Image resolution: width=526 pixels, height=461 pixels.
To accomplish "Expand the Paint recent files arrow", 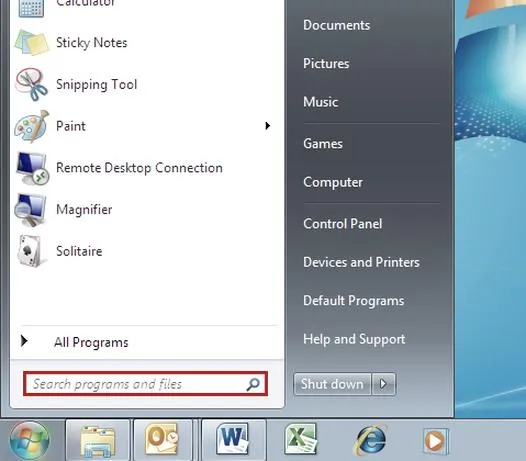I will [267, 126].
